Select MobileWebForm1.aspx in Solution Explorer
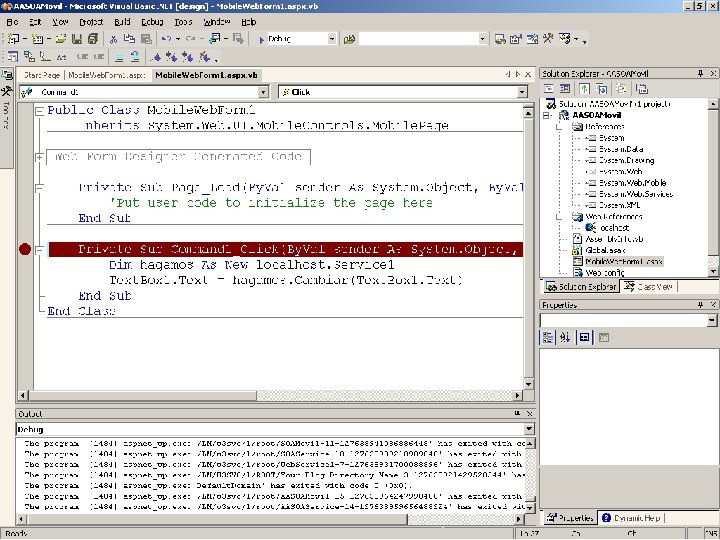The width and height of the screenshot is (720, 540). 623,261
